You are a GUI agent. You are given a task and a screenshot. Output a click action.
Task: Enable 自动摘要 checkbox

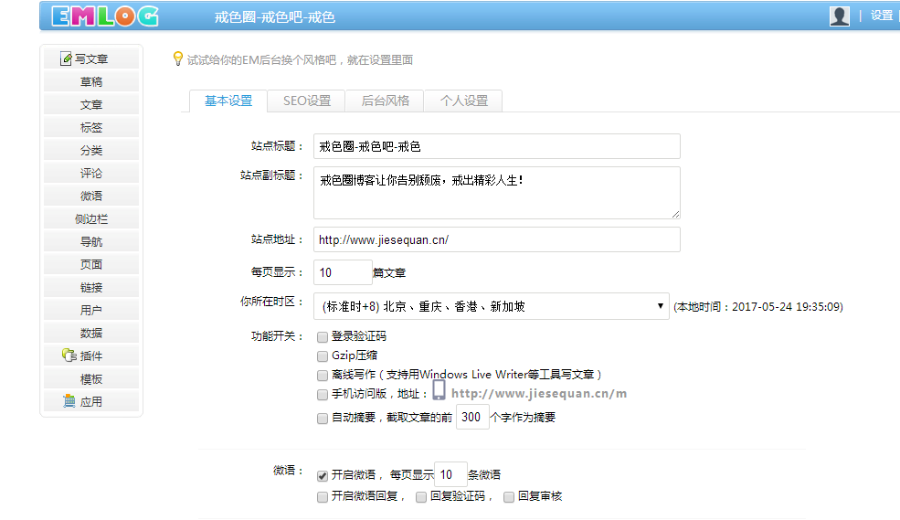[322, 418]
